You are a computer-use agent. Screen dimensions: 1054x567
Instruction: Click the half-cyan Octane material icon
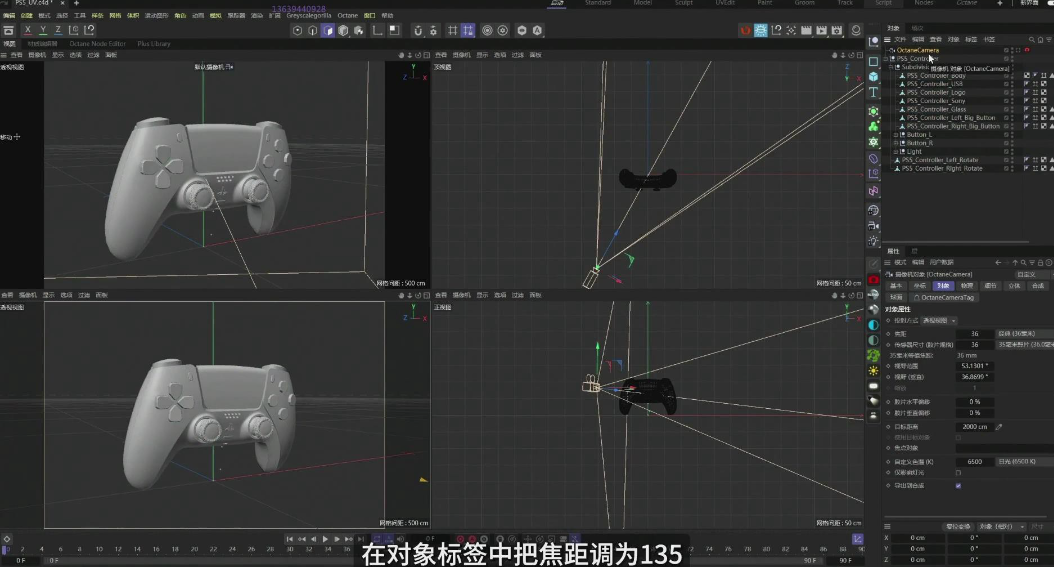873,325
